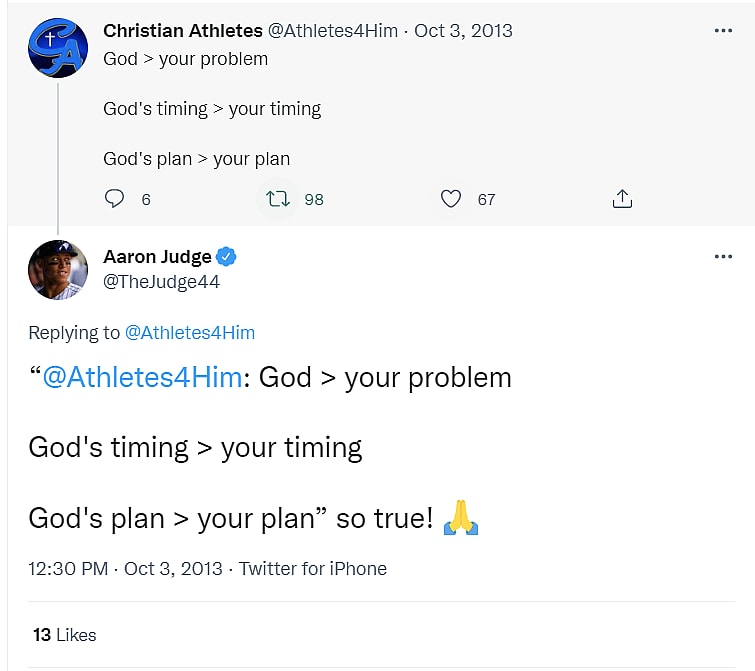Click Aaron Judge profile picture
The image size is (755, 671).
(58, 269)
